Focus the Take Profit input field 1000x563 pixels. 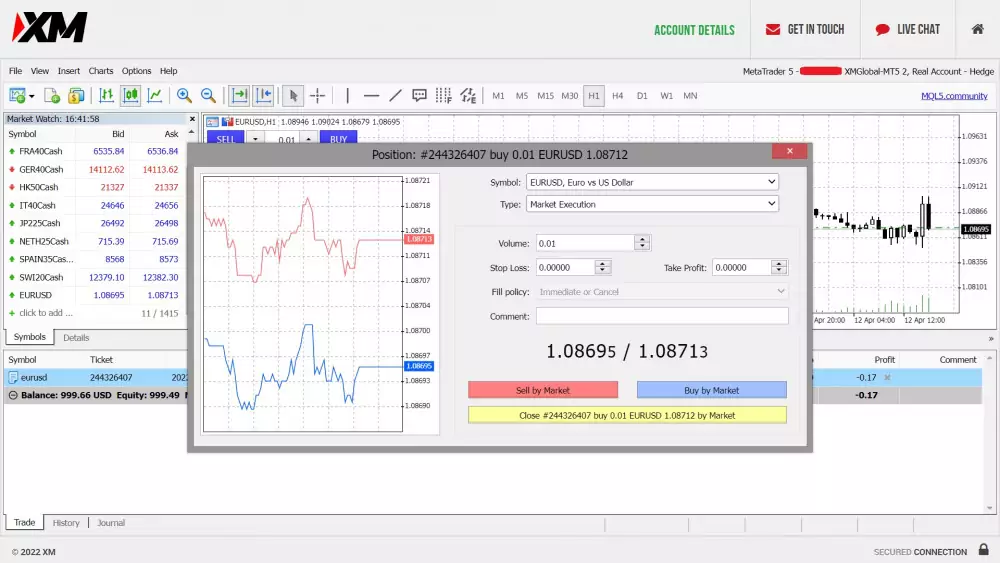coord(741,267)
